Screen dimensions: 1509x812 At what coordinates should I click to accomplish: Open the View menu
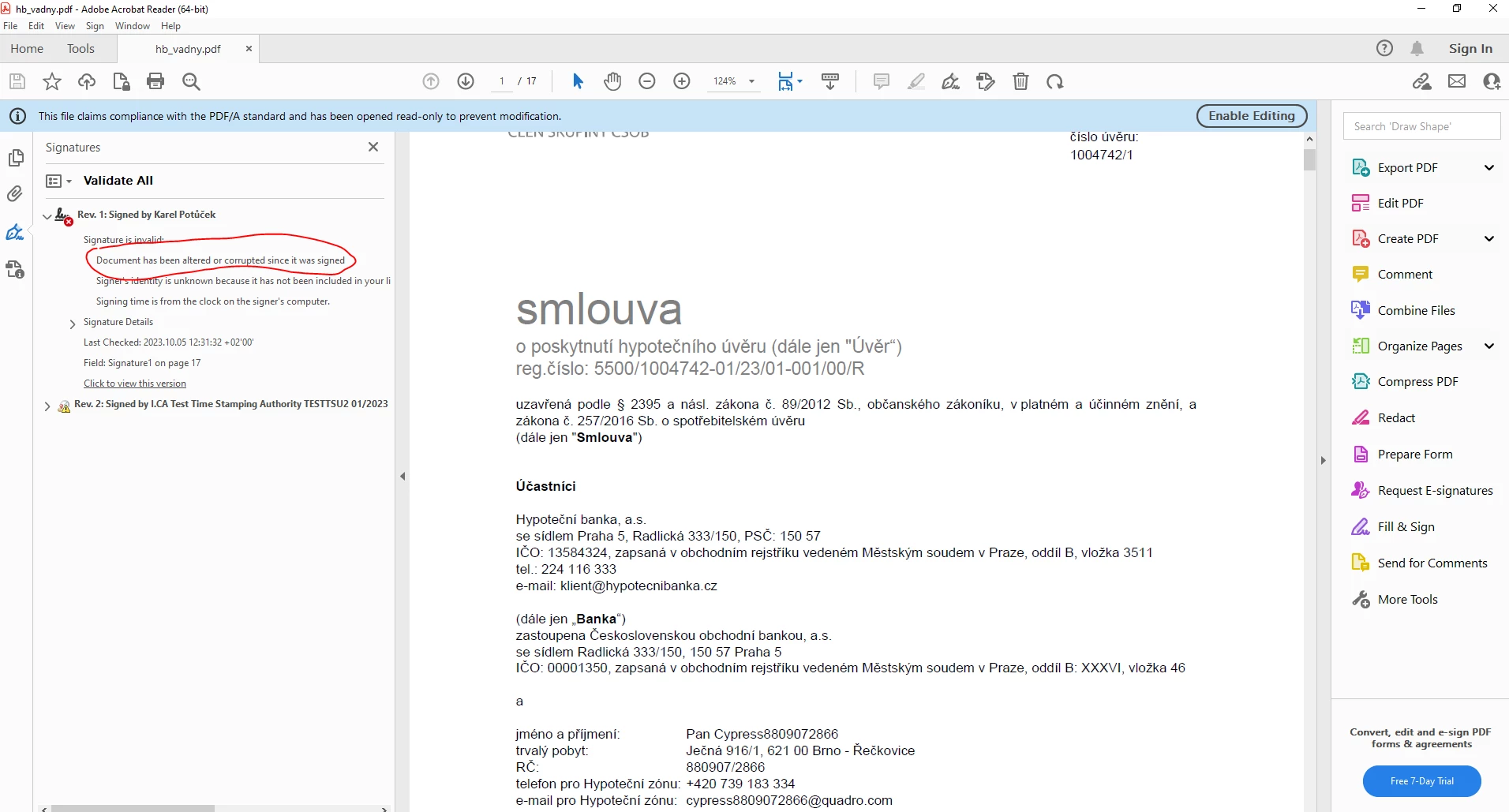(65, 26)
